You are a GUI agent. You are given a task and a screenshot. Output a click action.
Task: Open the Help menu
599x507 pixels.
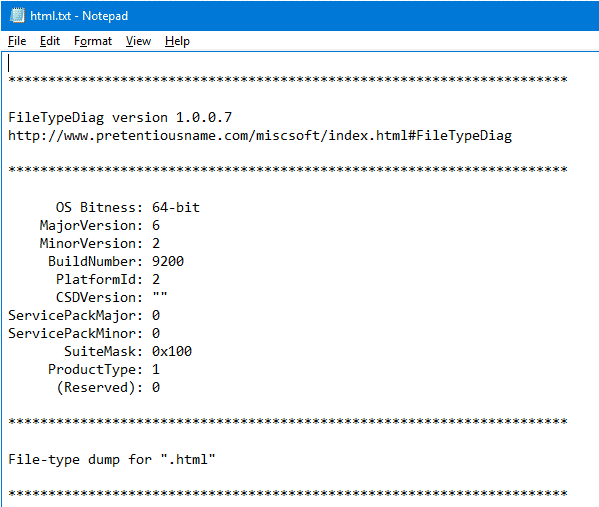click(177, 41)
